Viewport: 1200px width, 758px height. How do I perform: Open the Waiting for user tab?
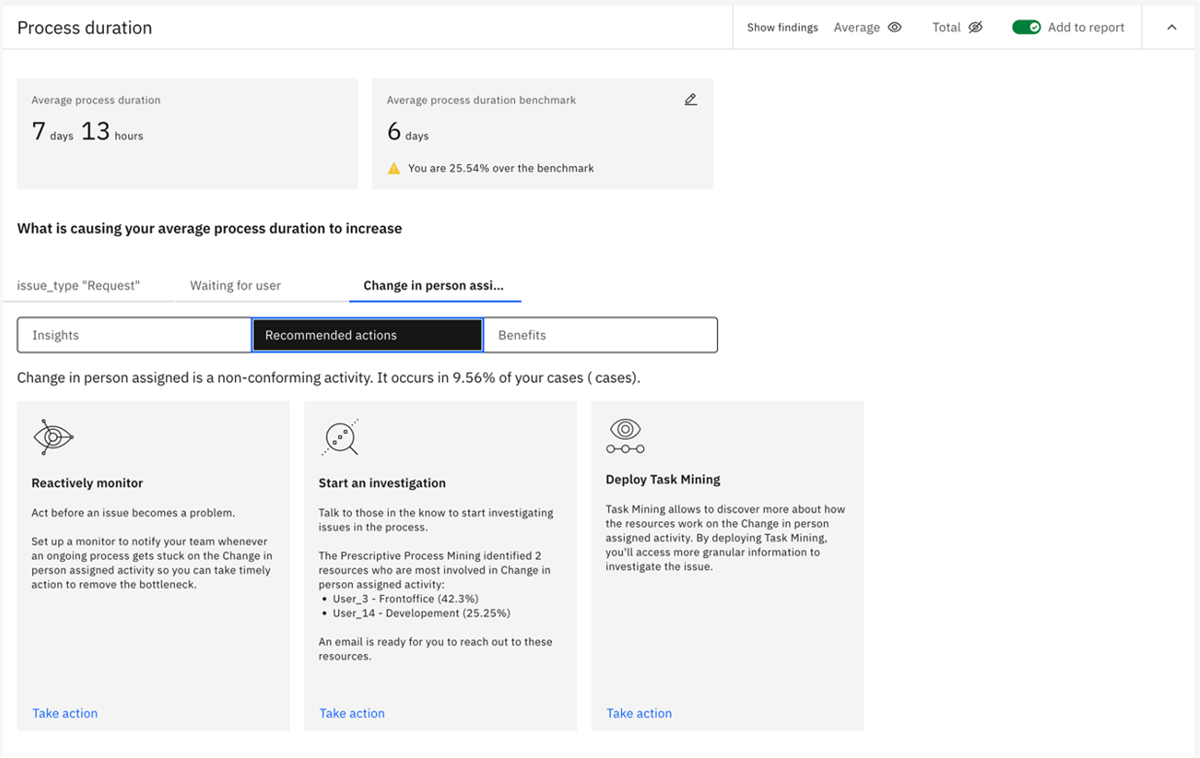click(x=234, y=285)
